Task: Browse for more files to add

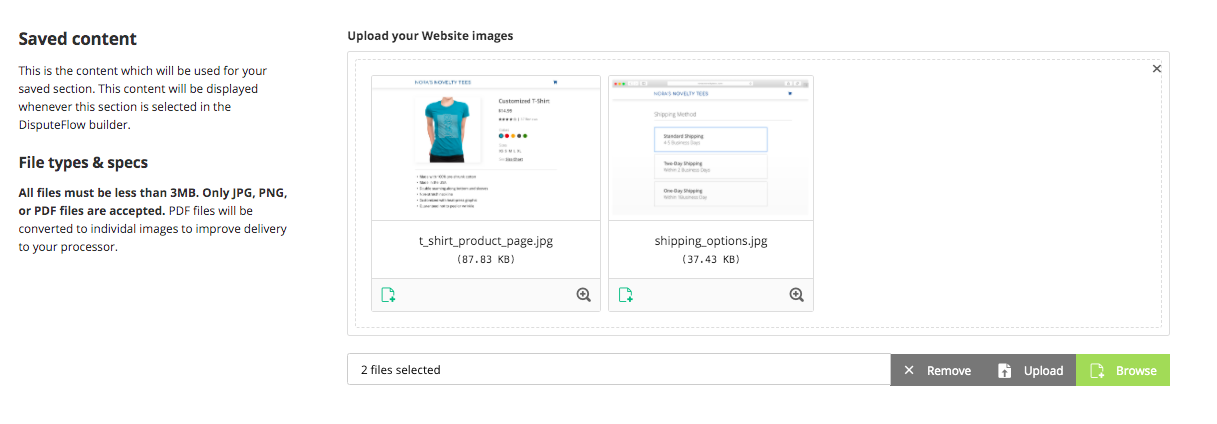Action: click(1123, 371)
